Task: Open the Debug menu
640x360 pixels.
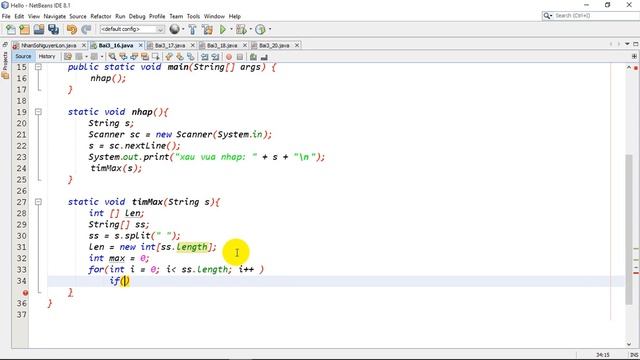Action: 137,16
